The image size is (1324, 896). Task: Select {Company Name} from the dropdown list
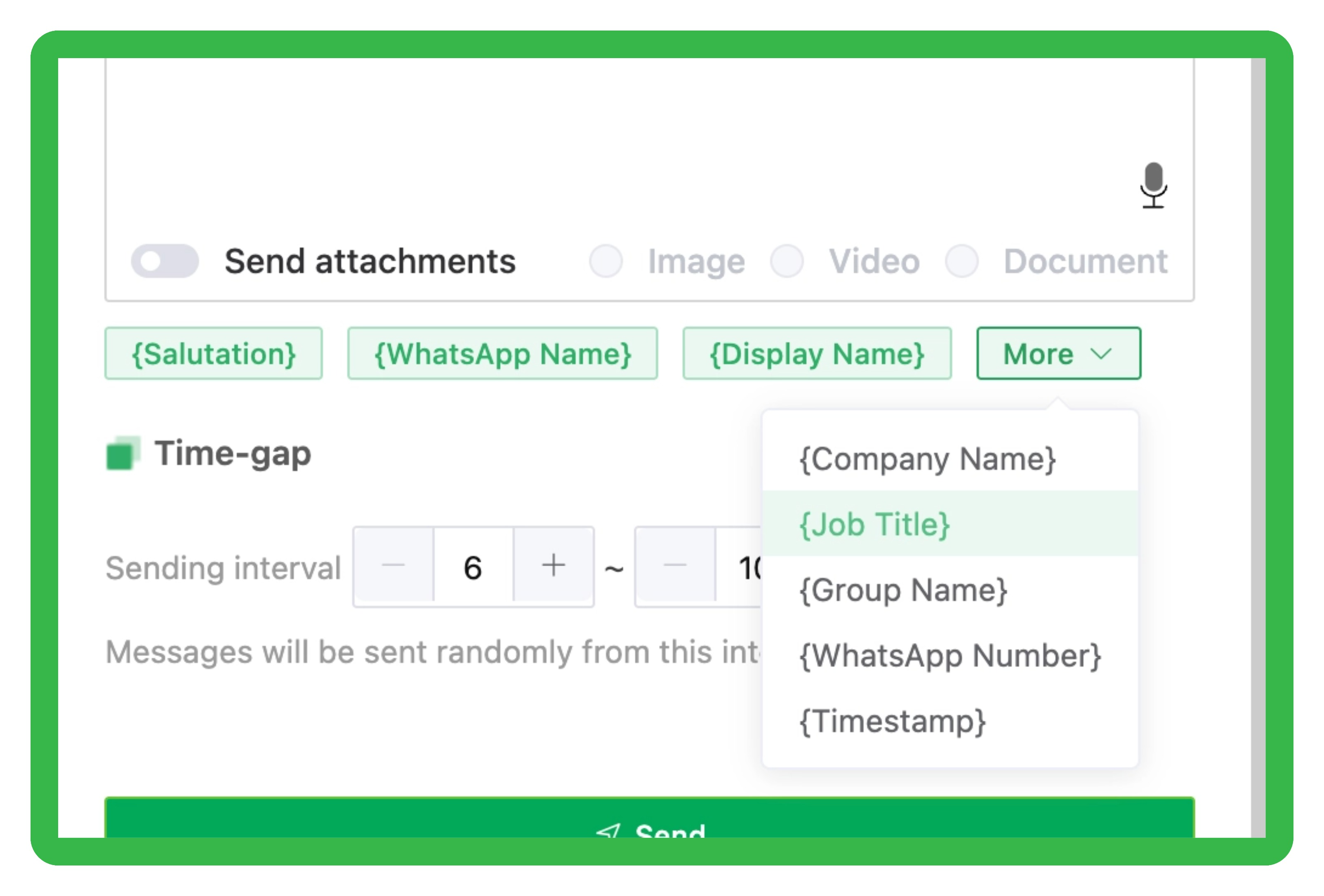coord(928,459)
